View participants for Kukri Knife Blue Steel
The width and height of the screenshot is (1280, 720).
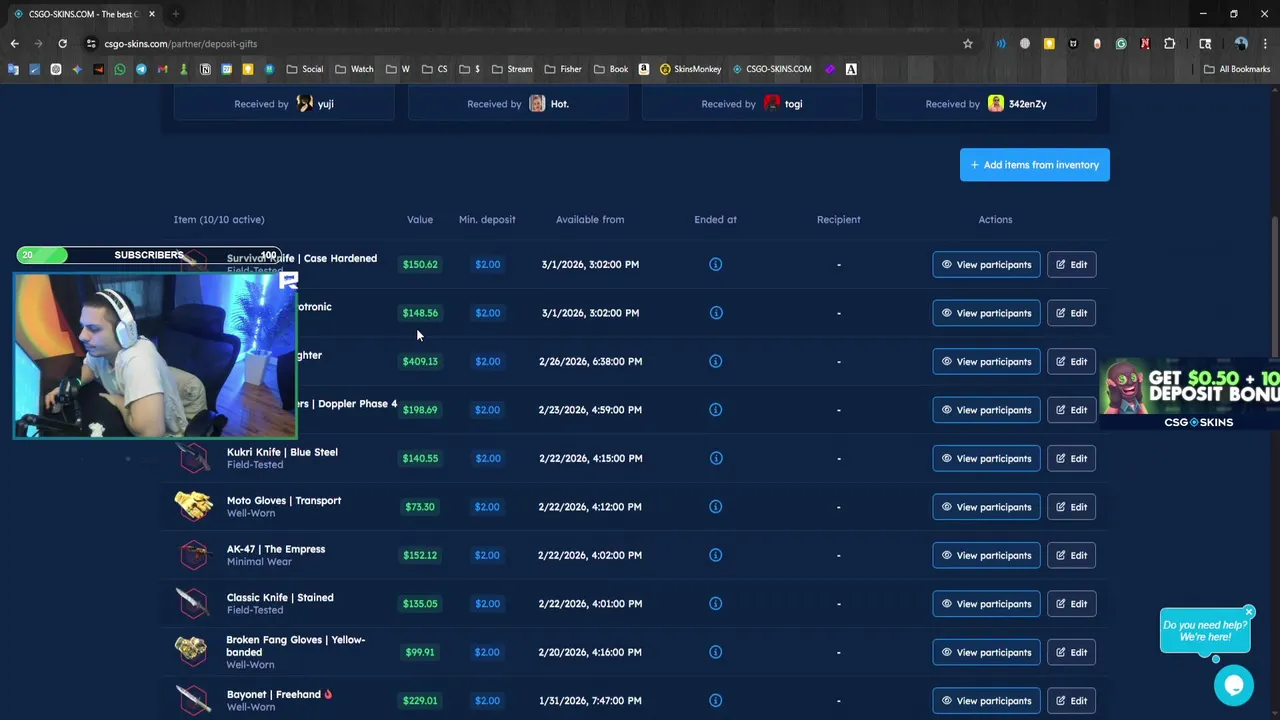click(986, 458)
